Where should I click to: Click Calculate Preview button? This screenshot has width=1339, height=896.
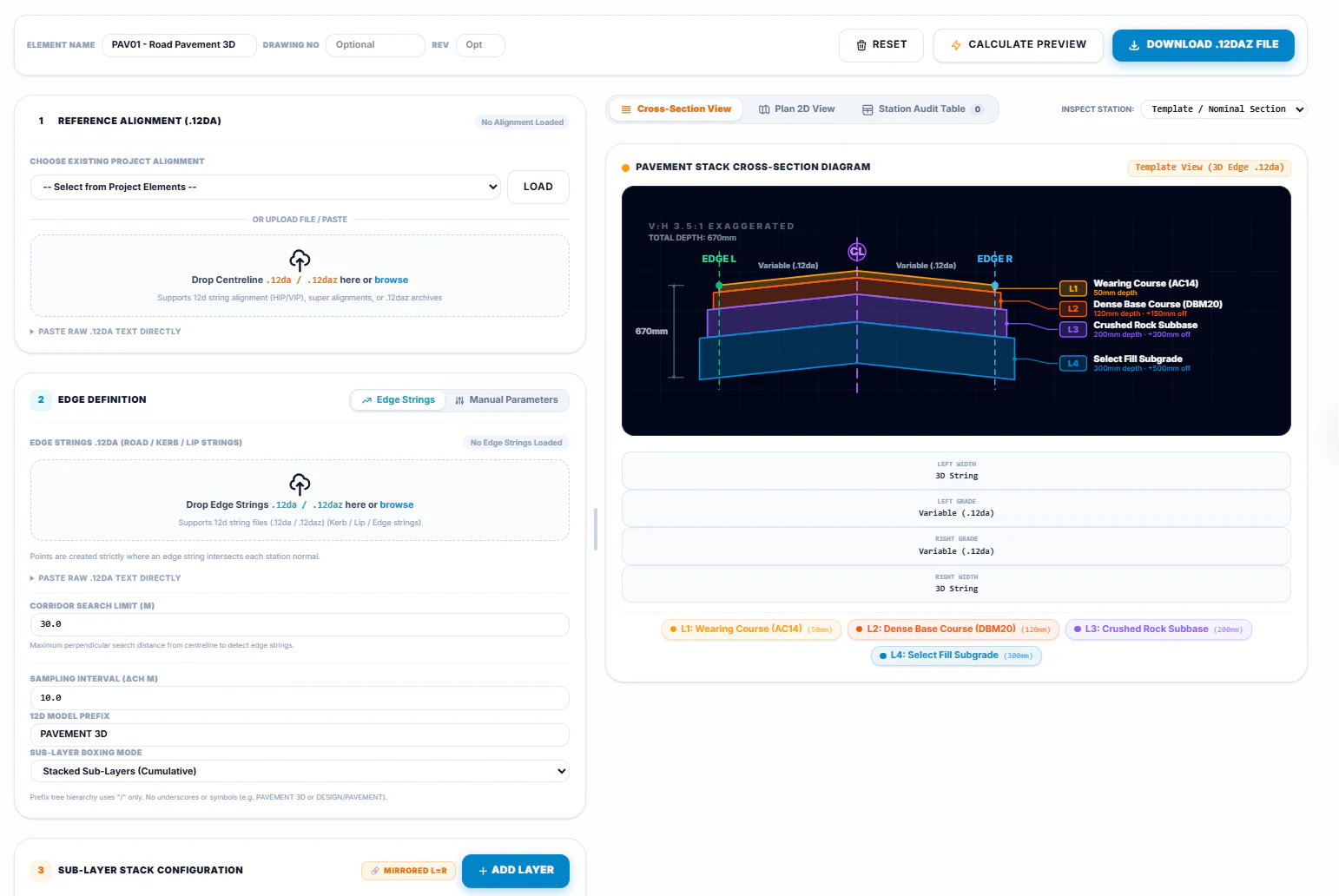pos(1019,45)
